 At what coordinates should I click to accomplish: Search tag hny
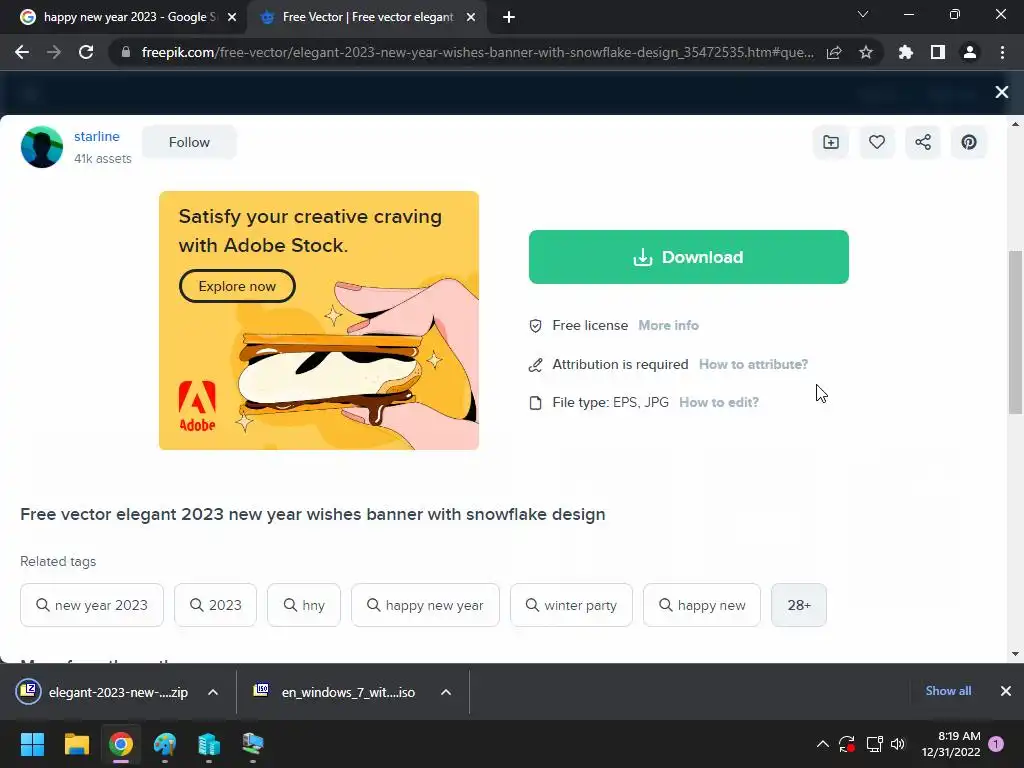(x=304, y=605)
